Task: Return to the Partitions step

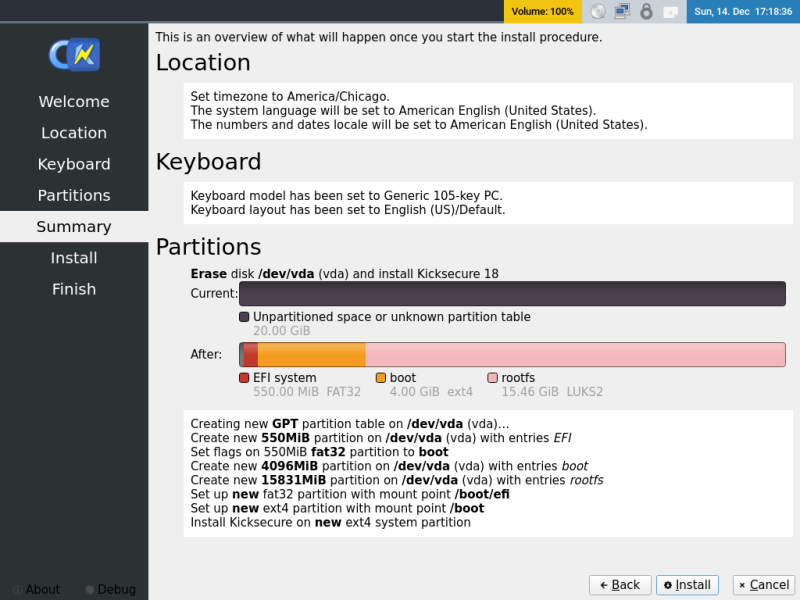Action: (73, 195)
